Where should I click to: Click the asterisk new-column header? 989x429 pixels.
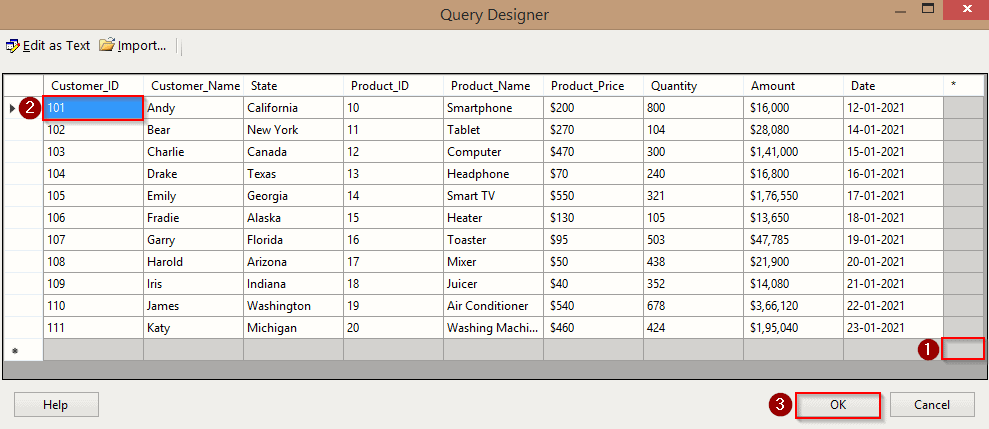(963, 86)
